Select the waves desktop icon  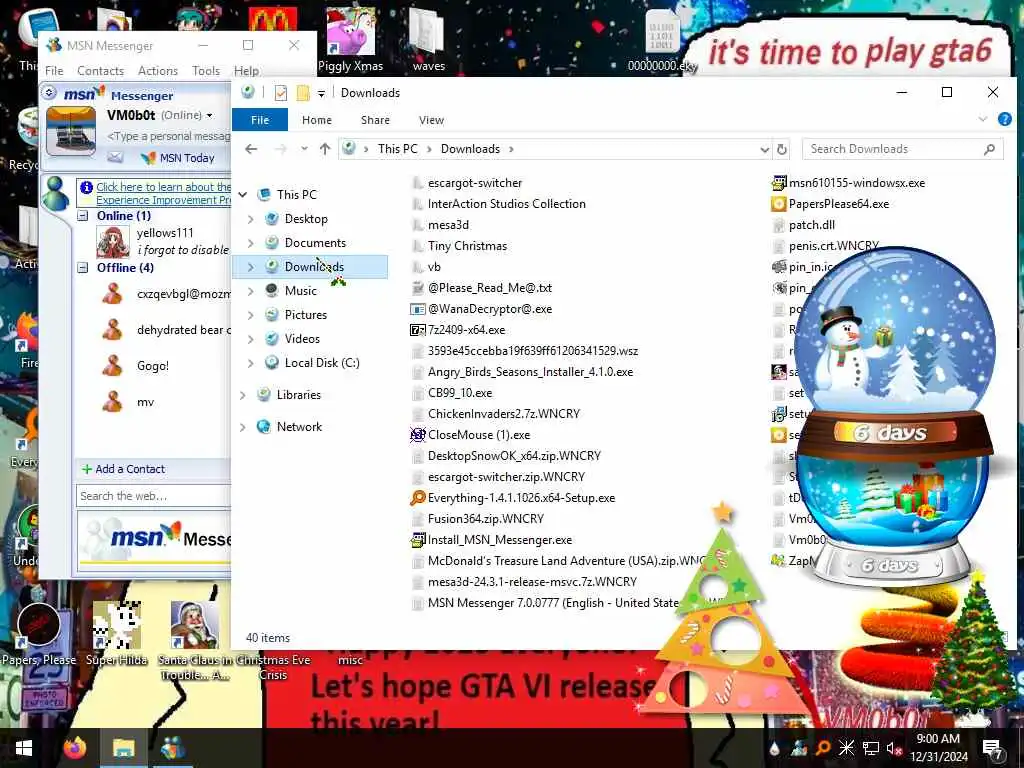[x=428, y=40]
